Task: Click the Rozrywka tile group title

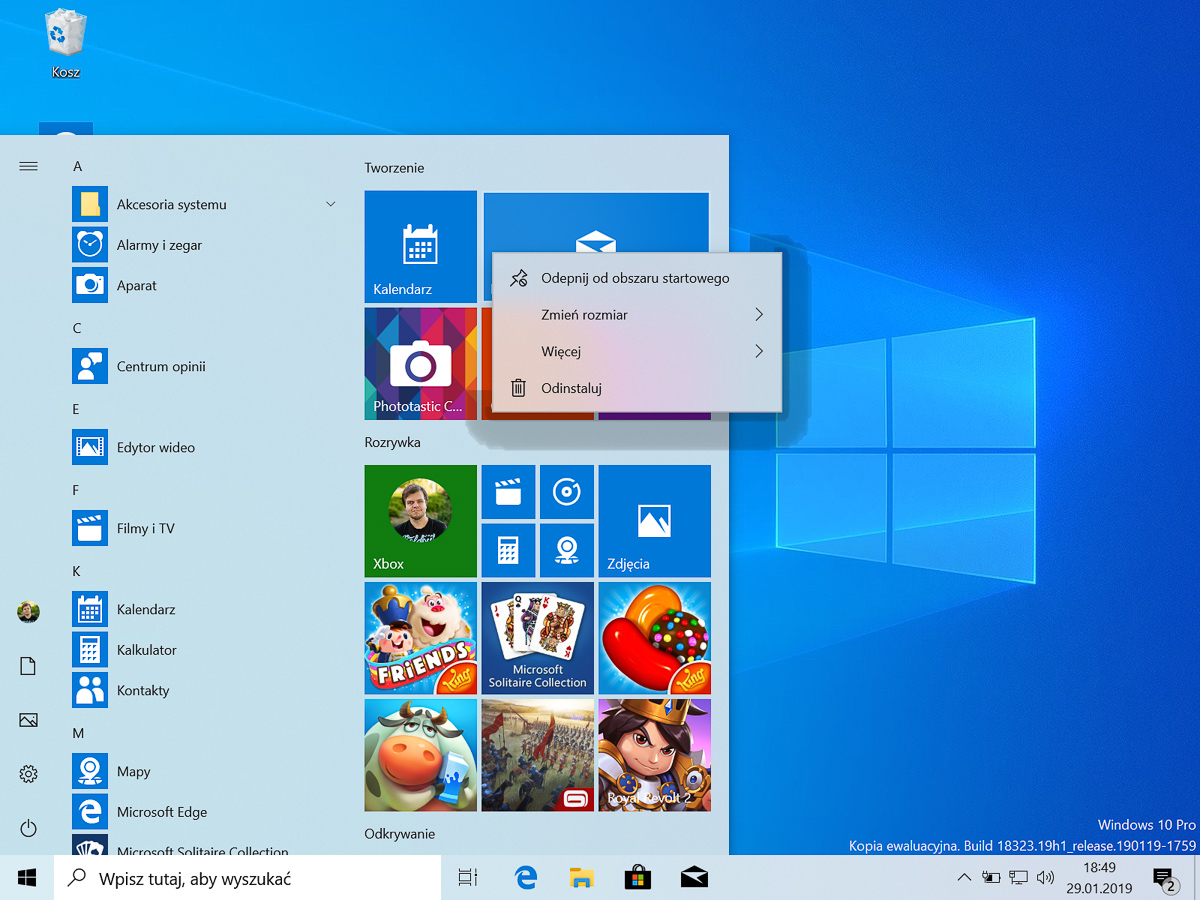Action: click(x=393, y=442)
